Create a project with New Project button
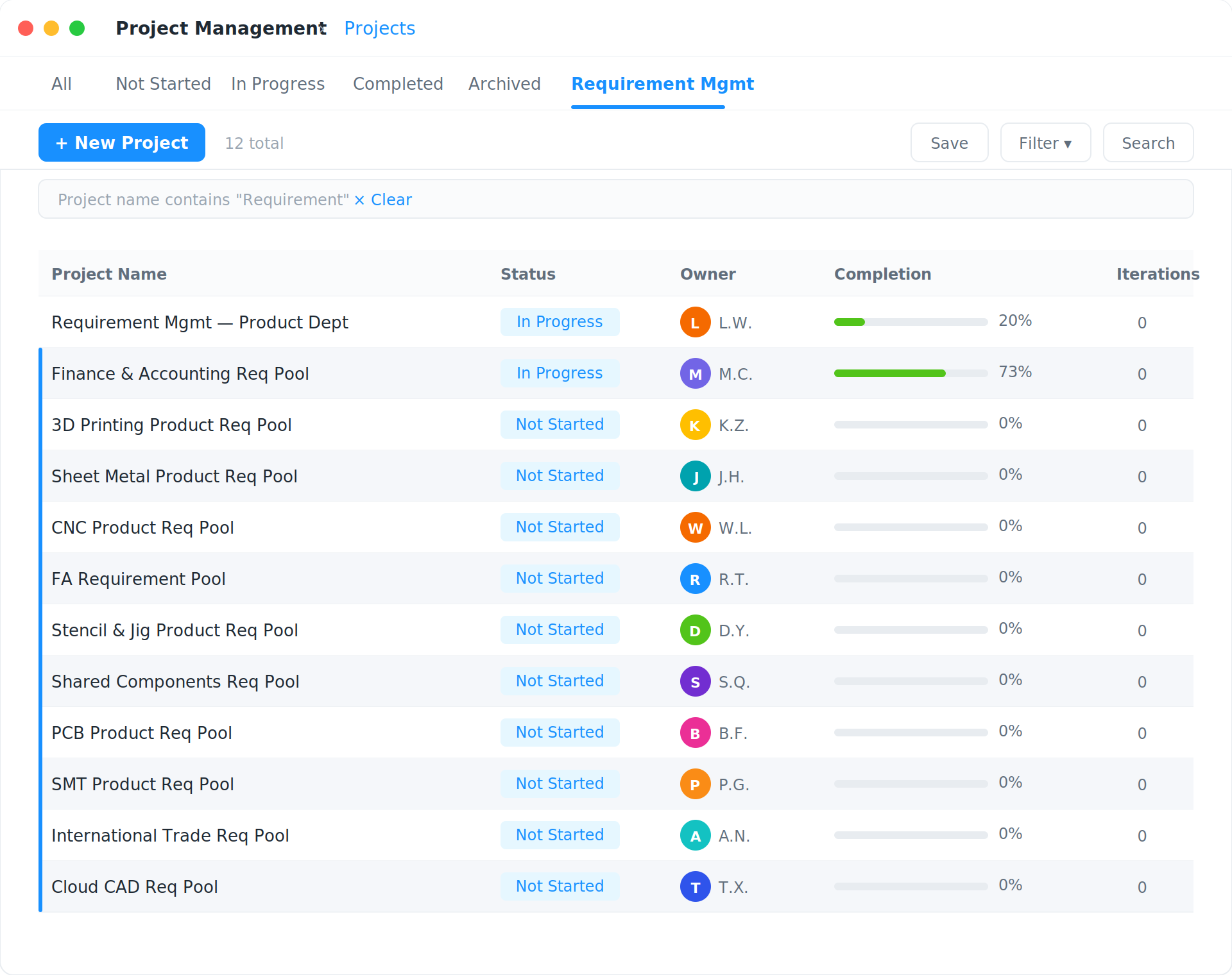1232x975 pixels. [122, 142]
